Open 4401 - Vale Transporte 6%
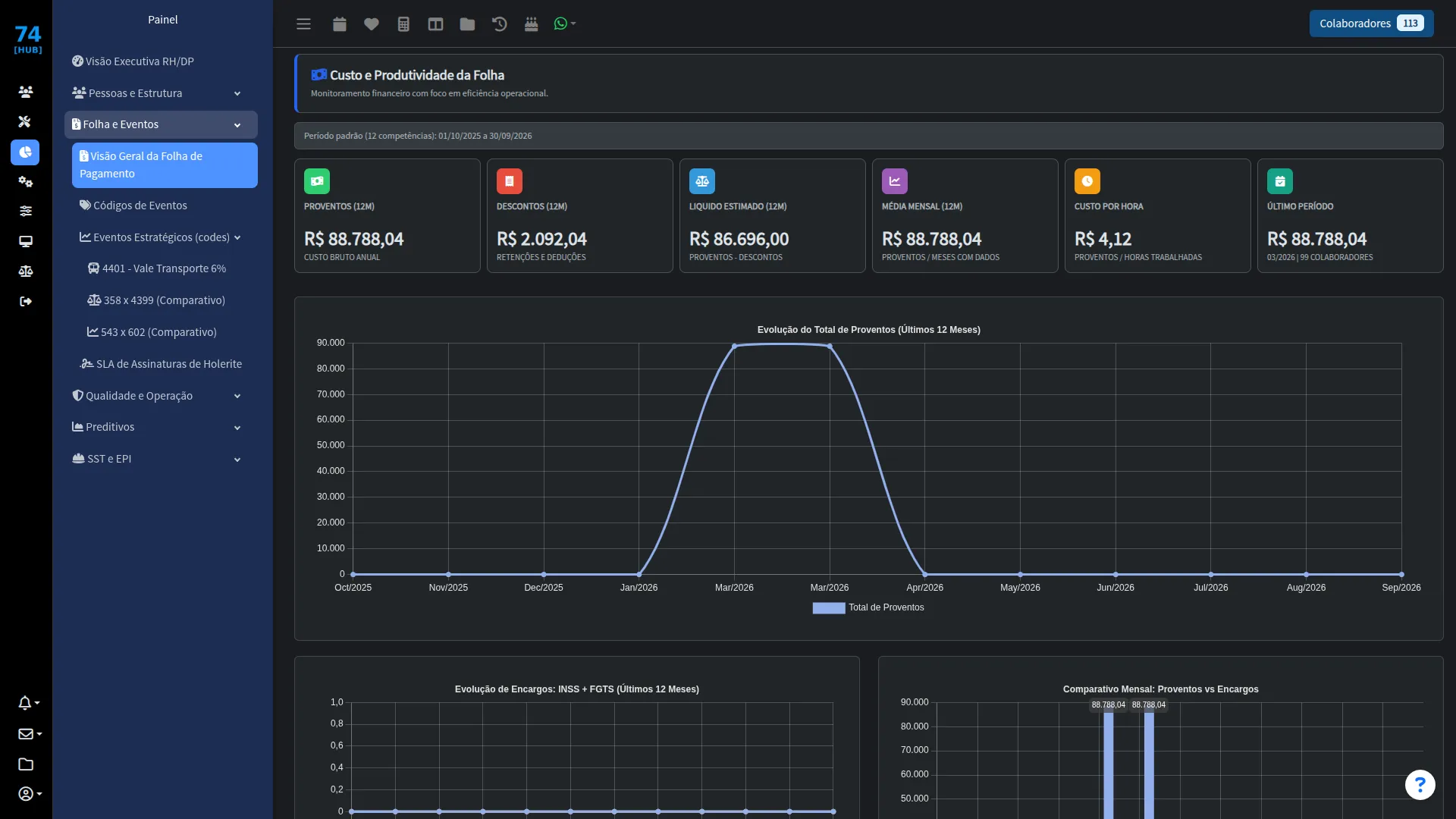 (x=168, y=268)
